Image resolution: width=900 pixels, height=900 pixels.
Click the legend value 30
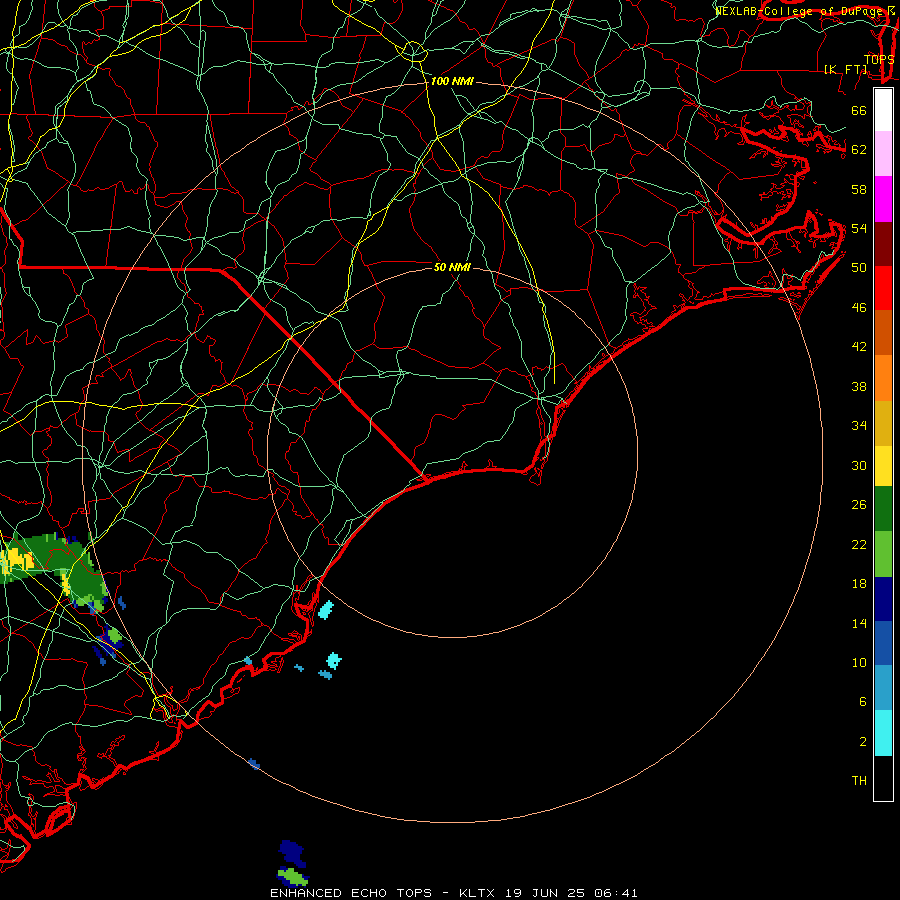859,465
